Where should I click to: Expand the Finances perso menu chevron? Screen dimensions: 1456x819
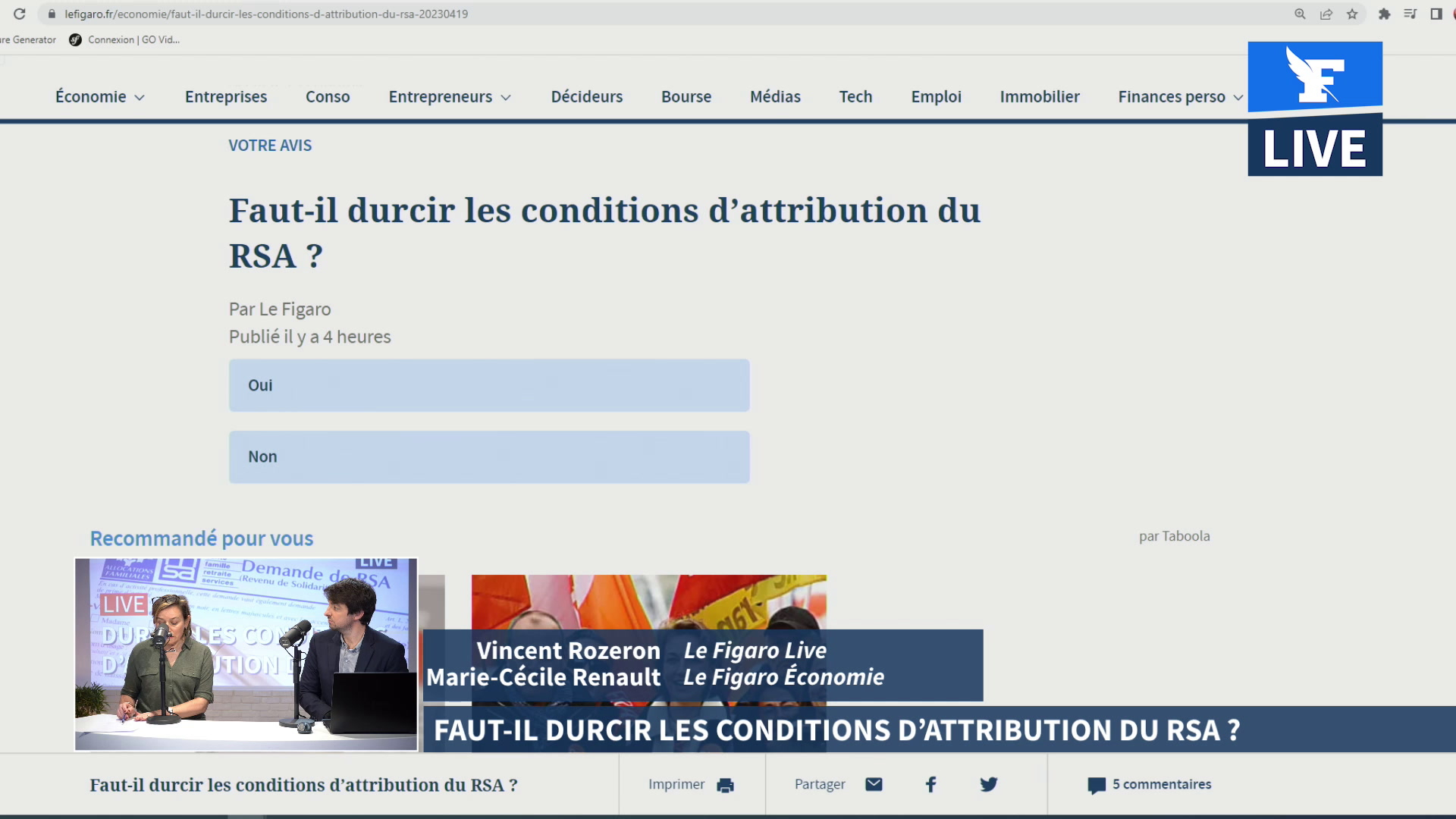1238,98
